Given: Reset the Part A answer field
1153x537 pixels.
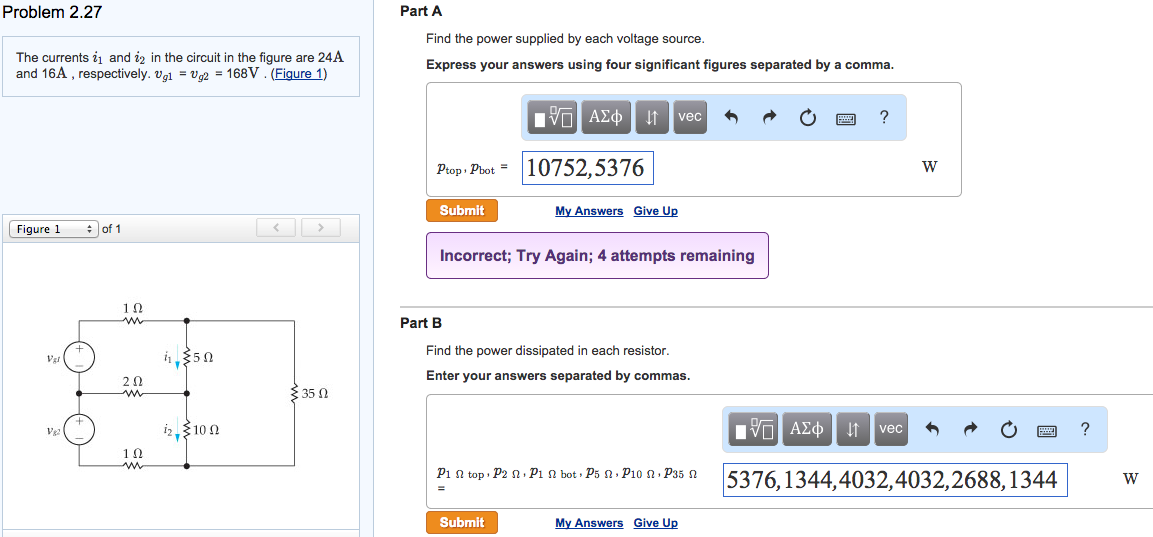Looking at the screenshot, I should point(807,118).
